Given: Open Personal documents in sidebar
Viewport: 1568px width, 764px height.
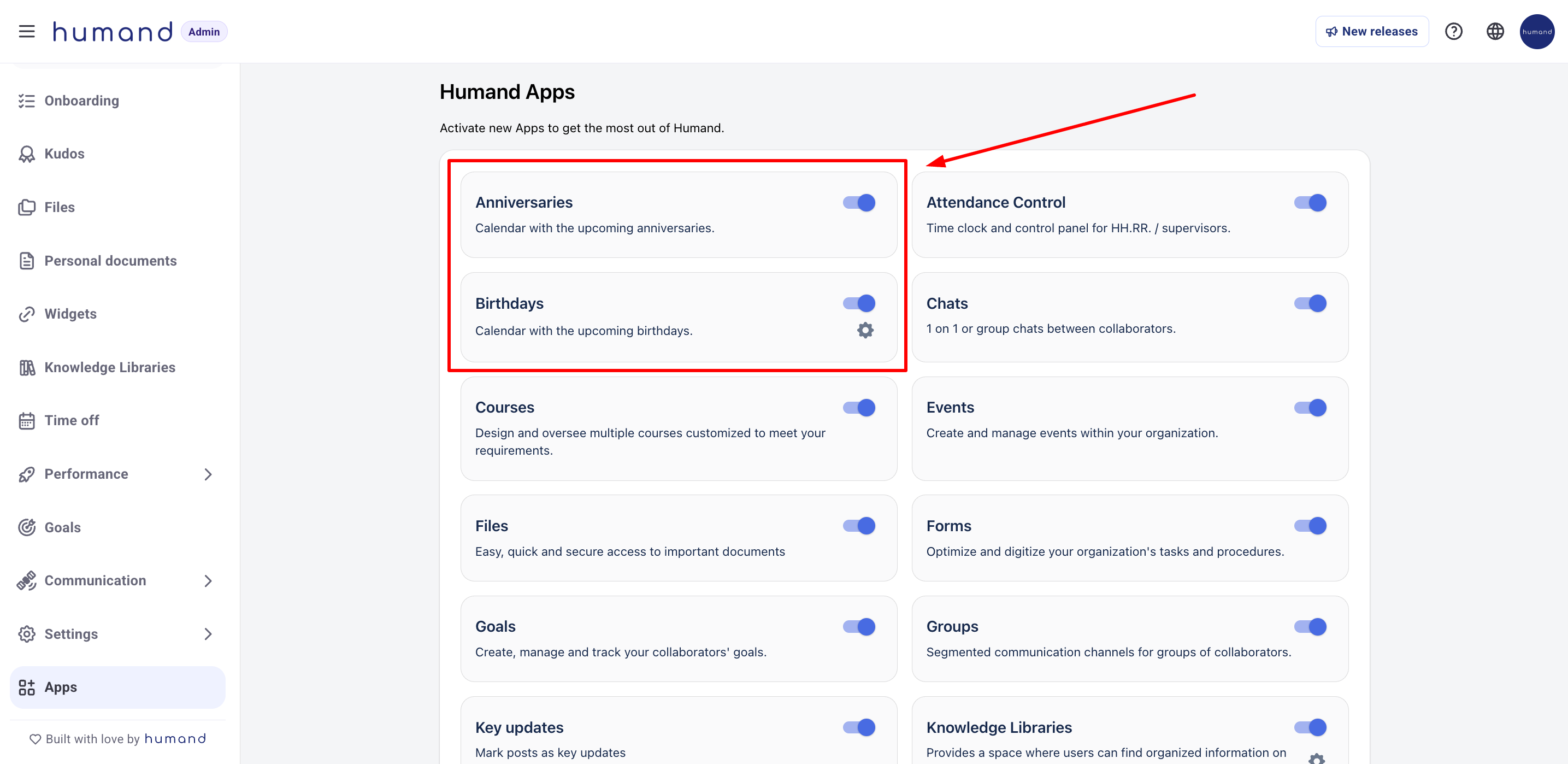Looking at the screenshot, I should [110, 261].
